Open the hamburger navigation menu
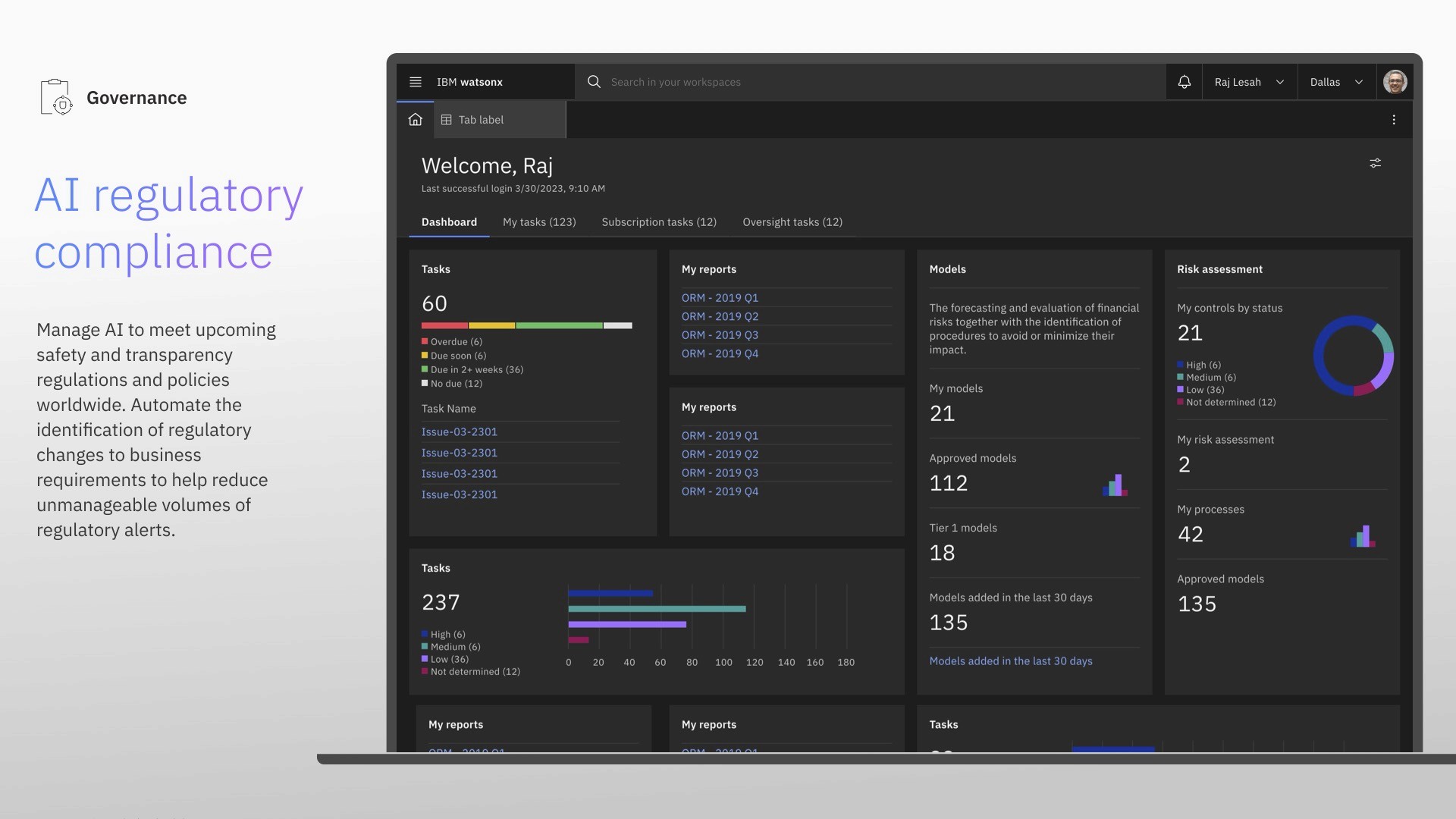1456x819 pixels. tap(415, 82)
